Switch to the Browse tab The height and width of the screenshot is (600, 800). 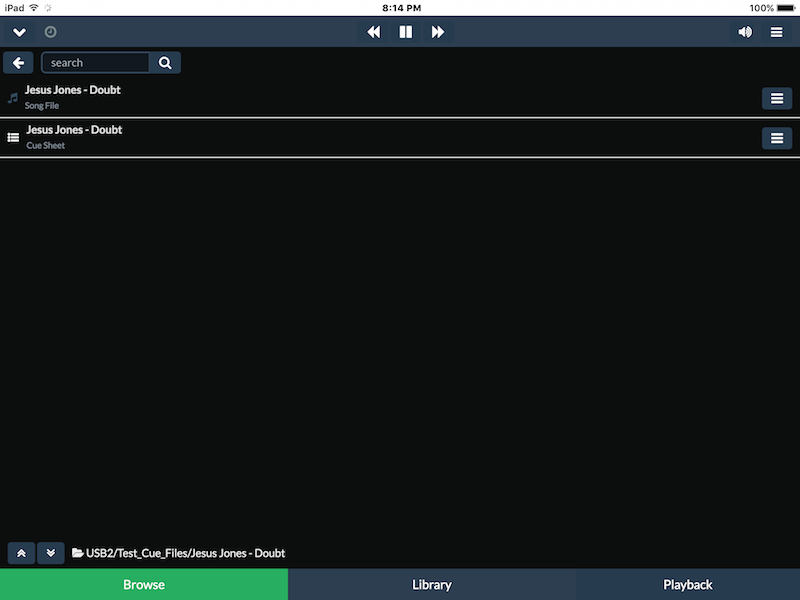[x=144, y=585]
